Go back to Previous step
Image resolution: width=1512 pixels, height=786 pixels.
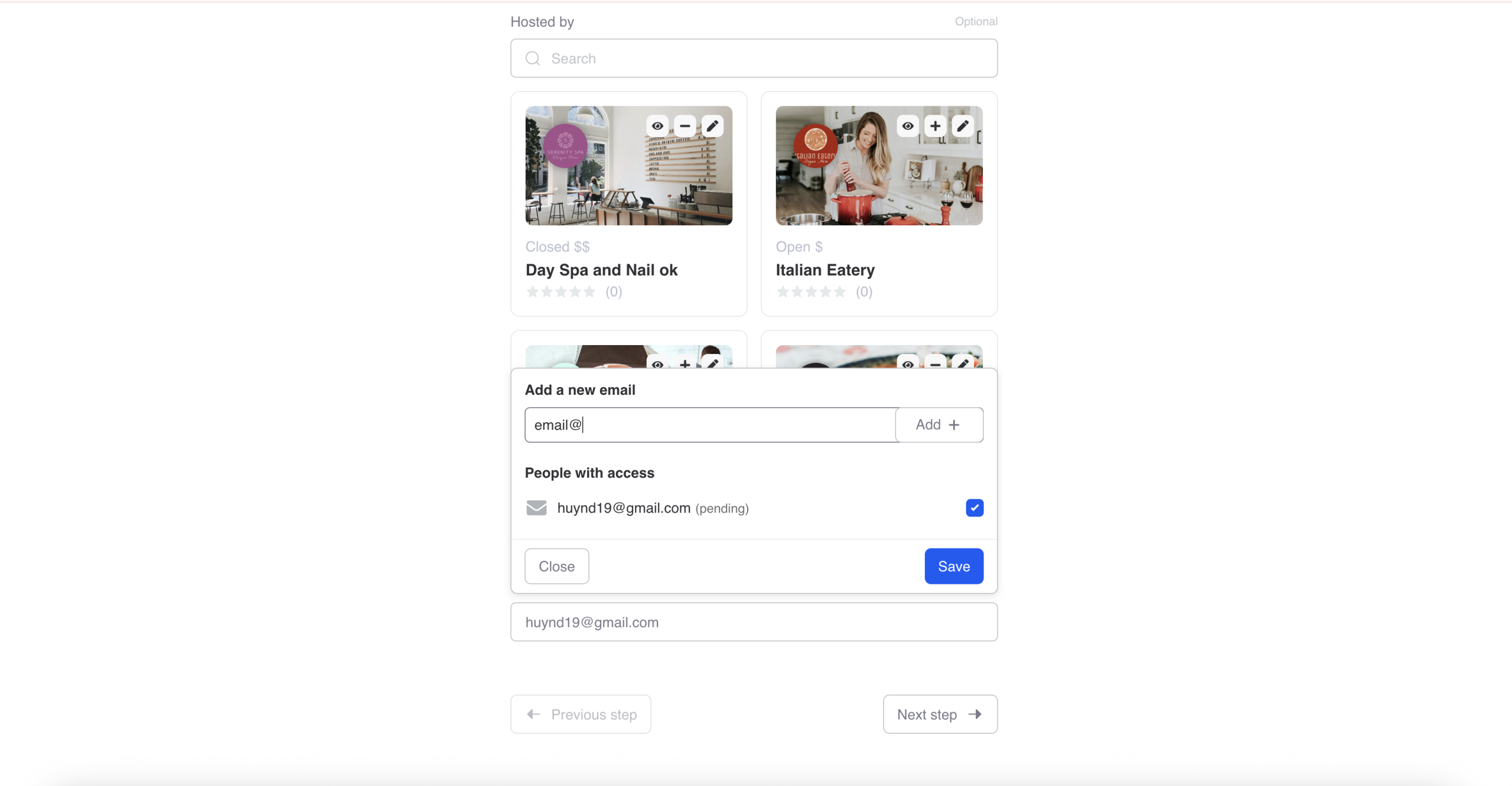(x=581, y=714)
